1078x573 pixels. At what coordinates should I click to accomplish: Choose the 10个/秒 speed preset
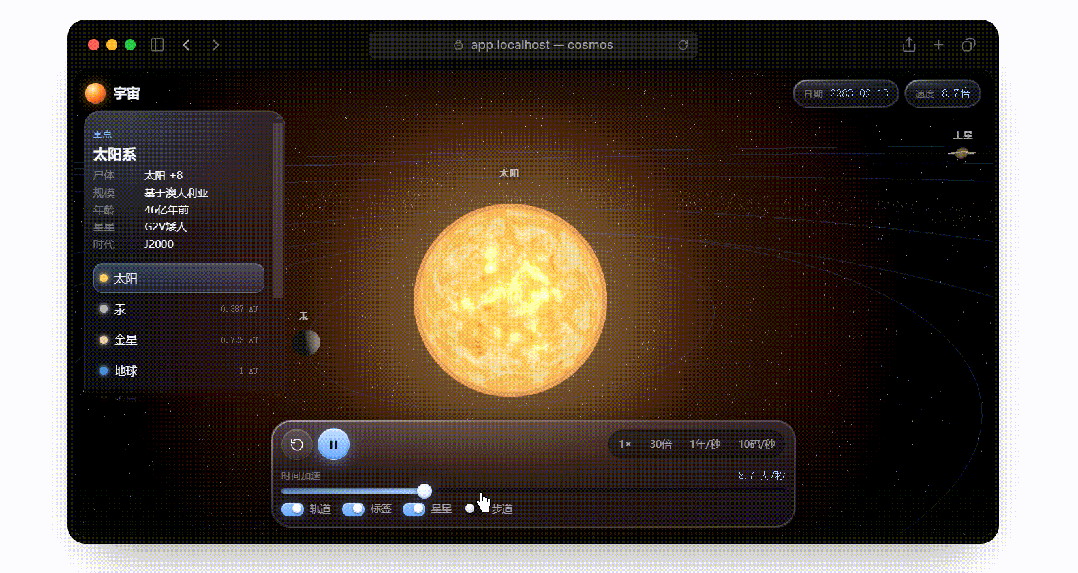point(757,444)
